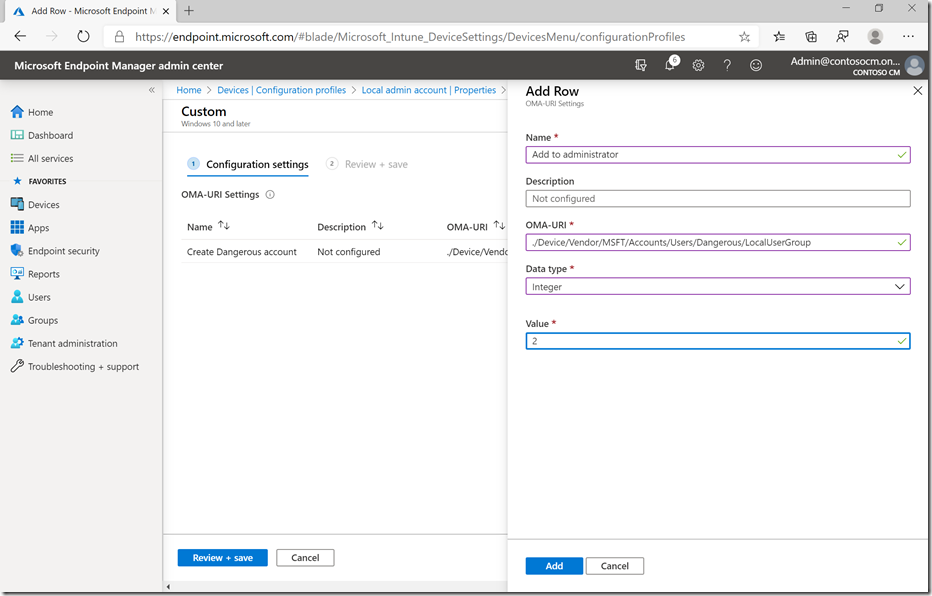
Task: Click the Description input field
Action: click(x=717, y=199)
